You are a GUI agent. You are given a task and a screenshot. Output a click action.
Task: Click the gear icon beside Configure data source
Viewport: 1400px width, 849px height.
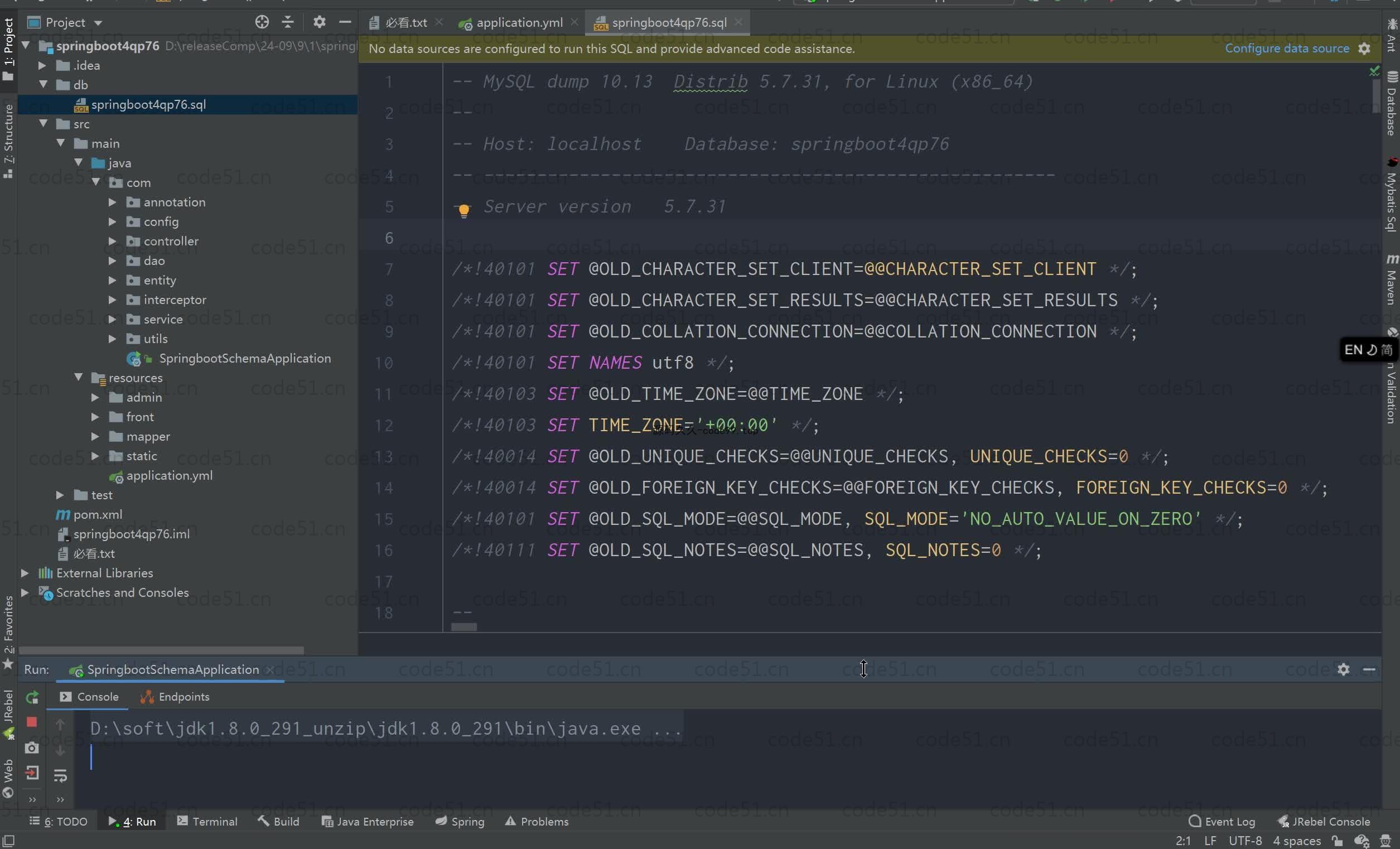[1364, 49]
